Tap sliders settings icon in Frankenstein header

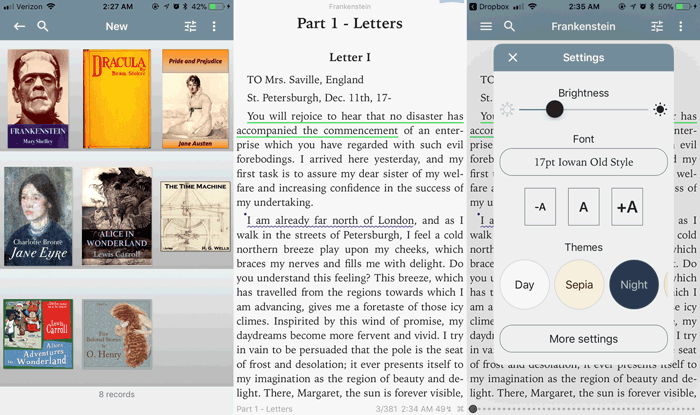click(x=657, y=26)
